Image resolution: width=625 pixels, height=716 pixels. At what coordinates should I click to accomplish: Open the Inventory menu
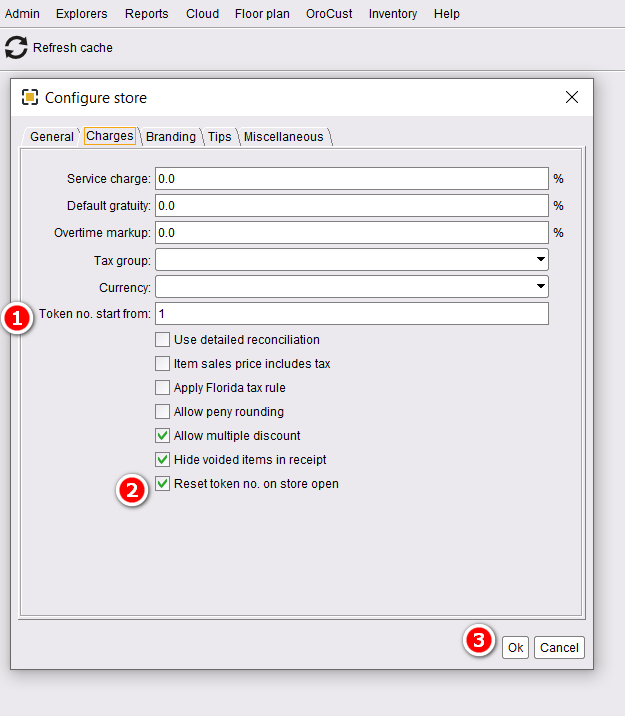393,14
